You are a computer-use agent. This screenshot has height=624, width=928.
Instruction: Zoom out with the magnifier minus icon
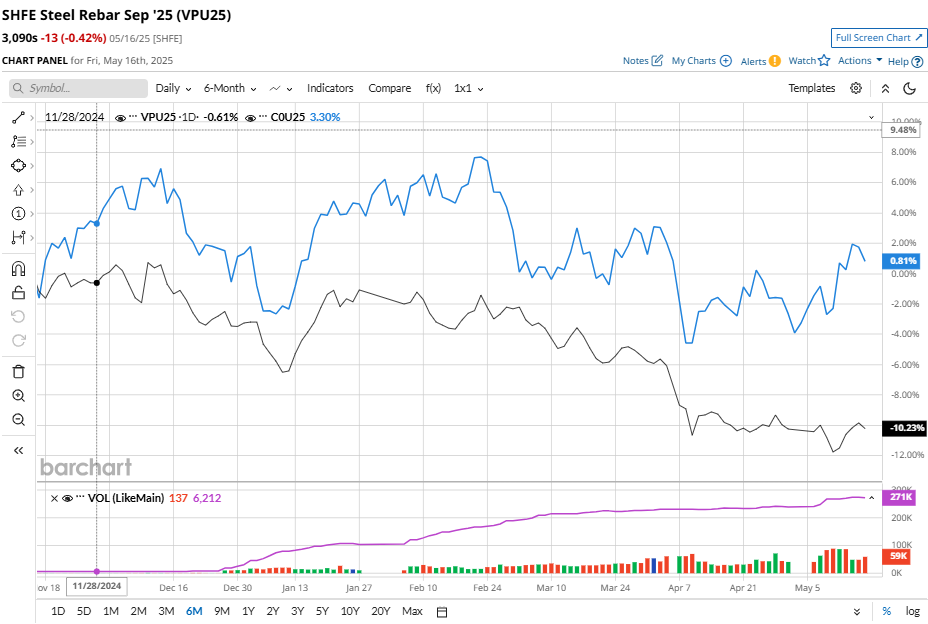tap(18, 420)
